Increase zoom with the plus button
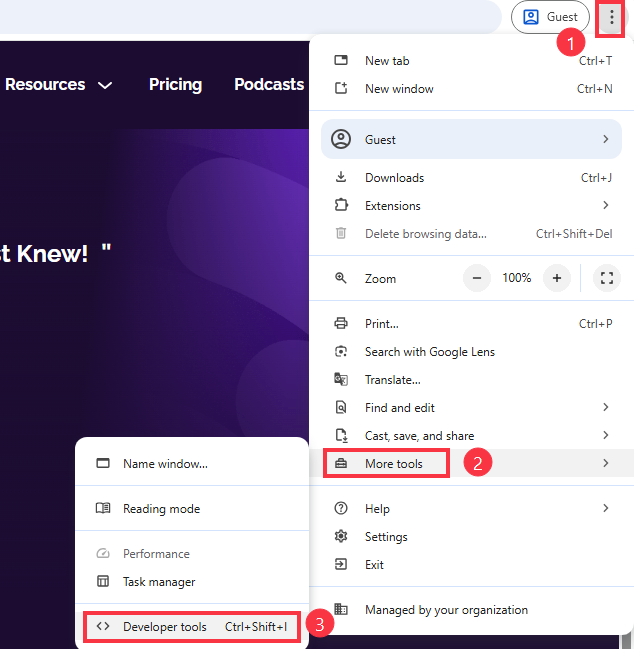Screen dimensions: 634x649 coord(557,278)
